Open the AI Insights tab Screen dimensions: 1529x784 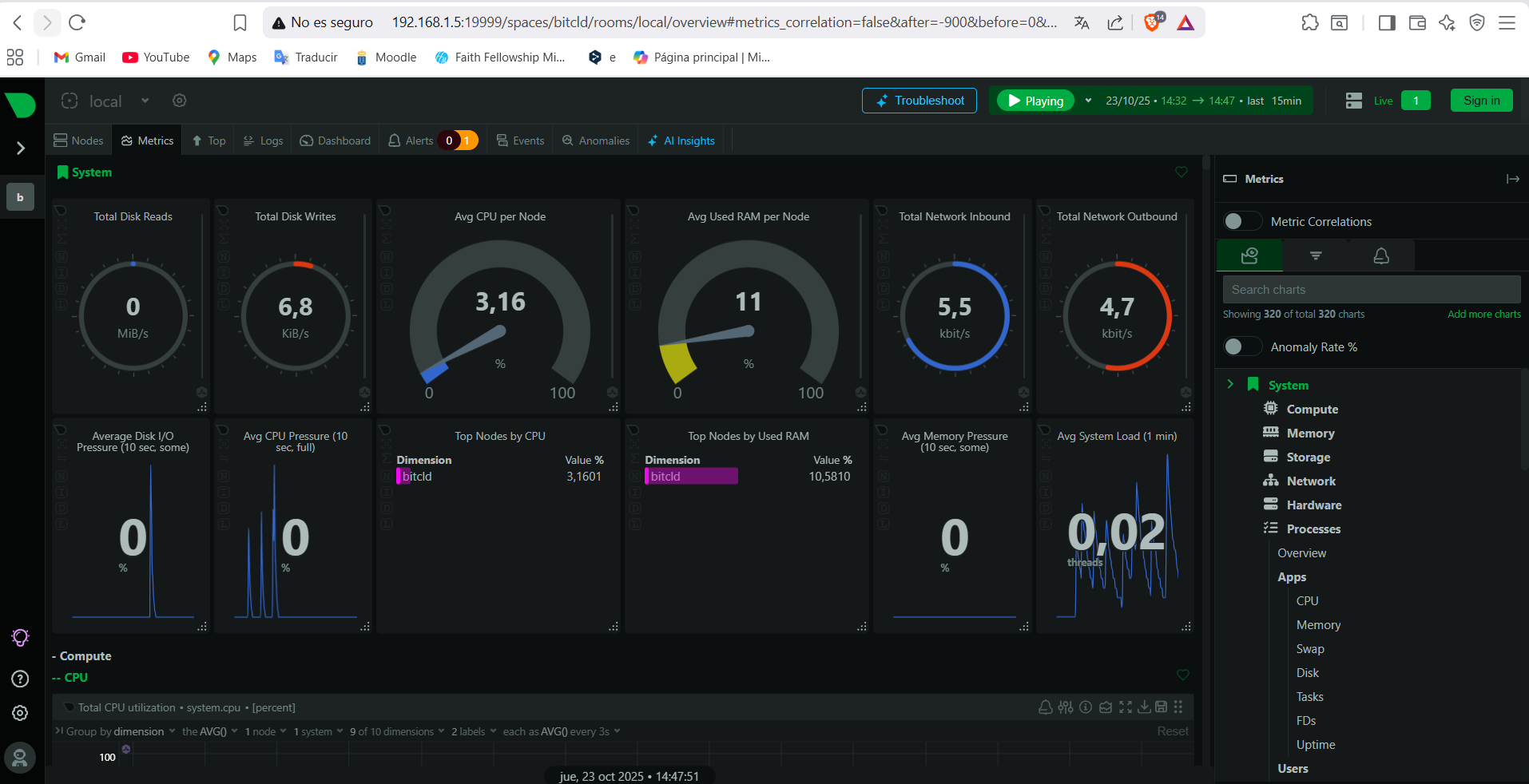[x=681, y=141]
